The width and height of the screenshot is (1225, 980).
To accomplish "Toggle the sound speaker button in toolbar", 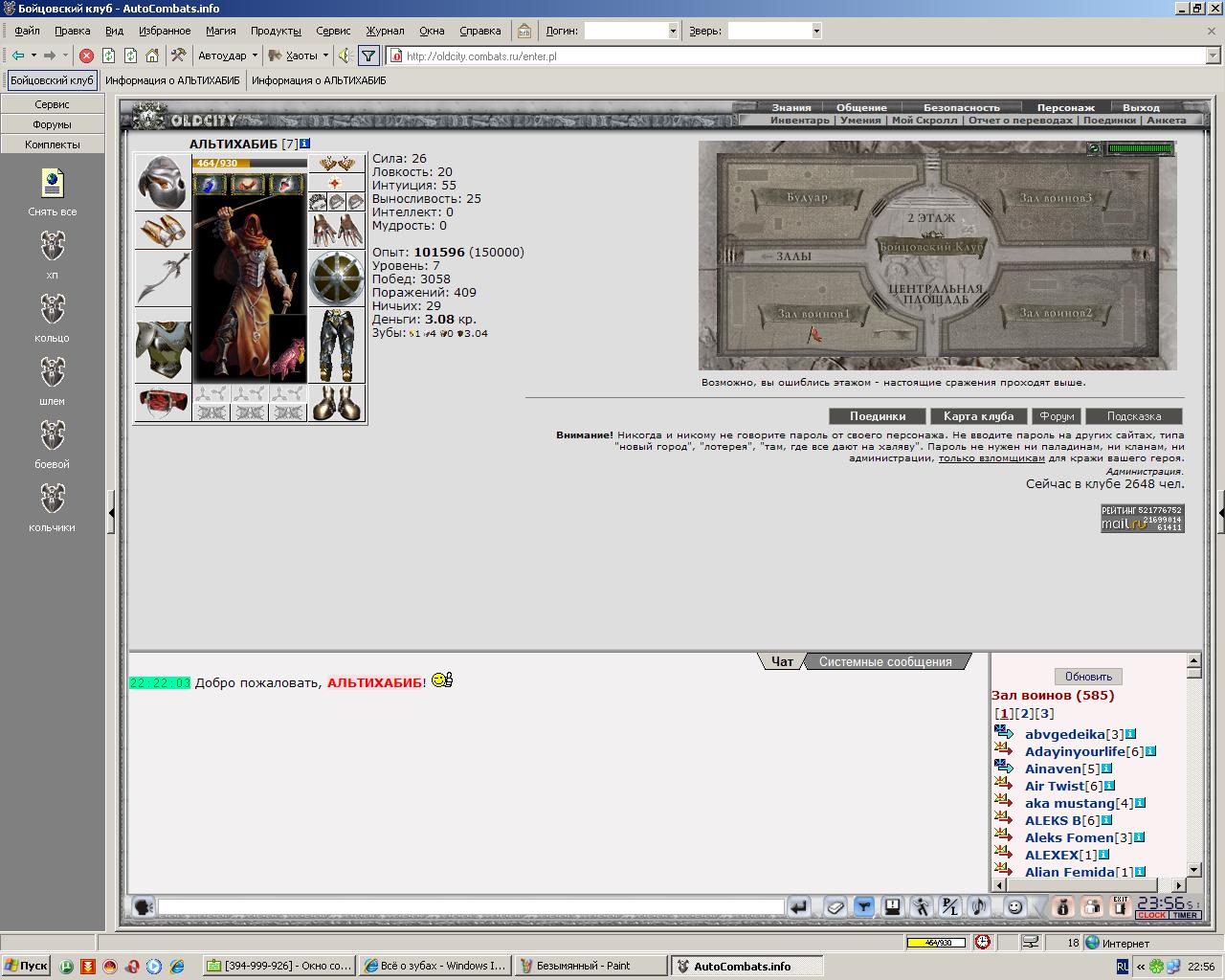I will pyautogui.click(x=345, y=56).
